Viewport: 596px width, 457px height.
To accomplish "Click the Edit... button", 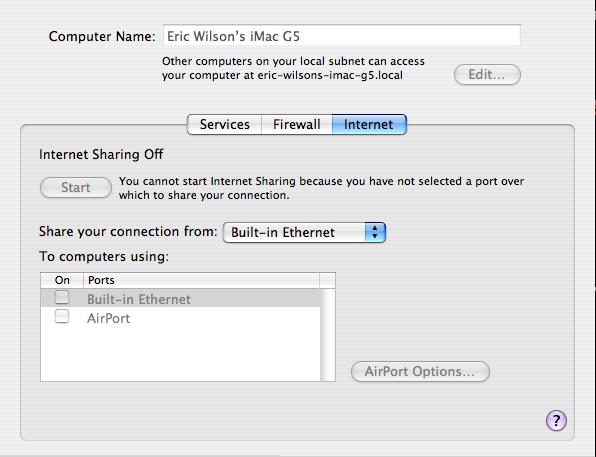I will 487,75.
